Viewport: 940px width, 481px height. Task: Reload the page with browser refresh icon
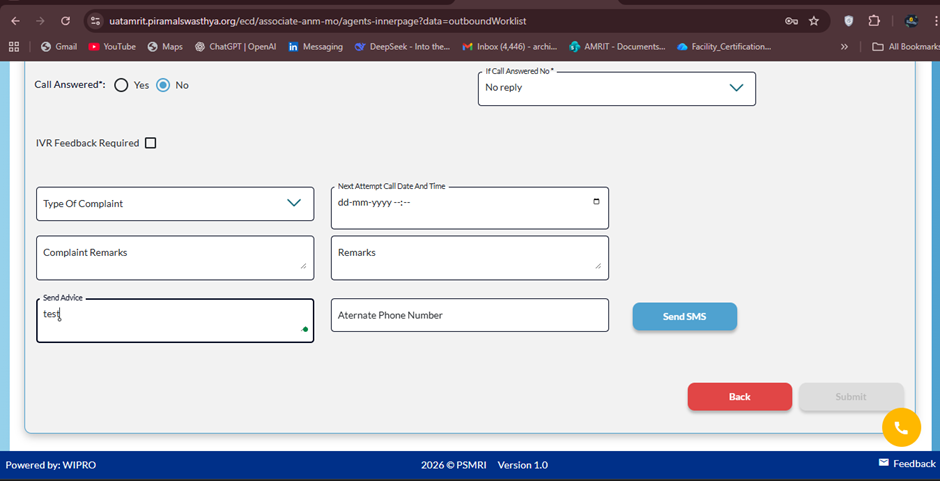point(65,20)
